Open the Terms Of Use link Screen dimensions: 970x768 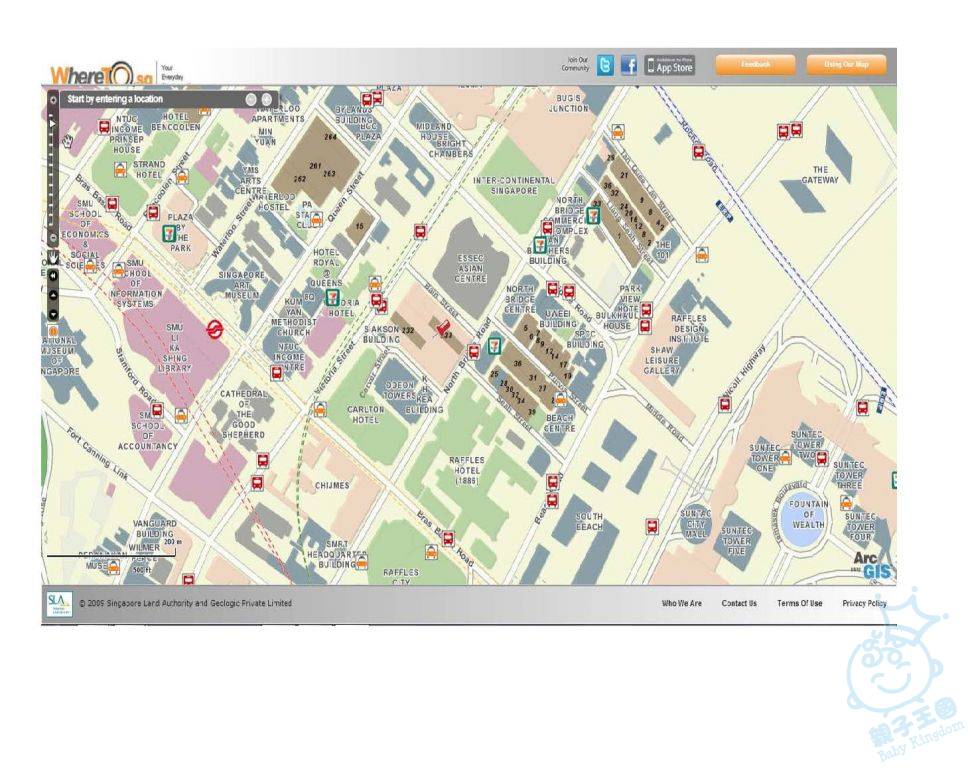pyautogui.click(x=800, y=604)
